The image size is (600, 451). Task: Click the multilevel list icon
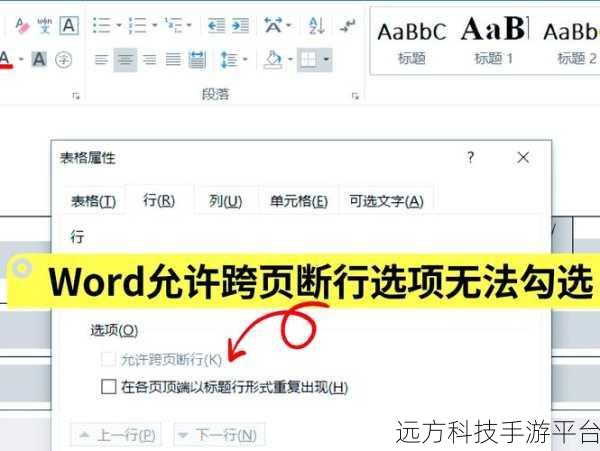174,26
